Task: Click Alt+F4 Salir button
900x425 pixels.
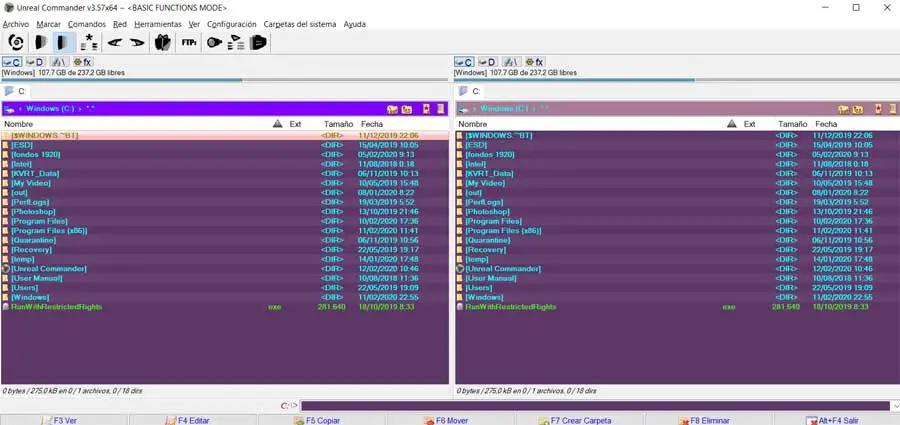Action: point(836,420)
